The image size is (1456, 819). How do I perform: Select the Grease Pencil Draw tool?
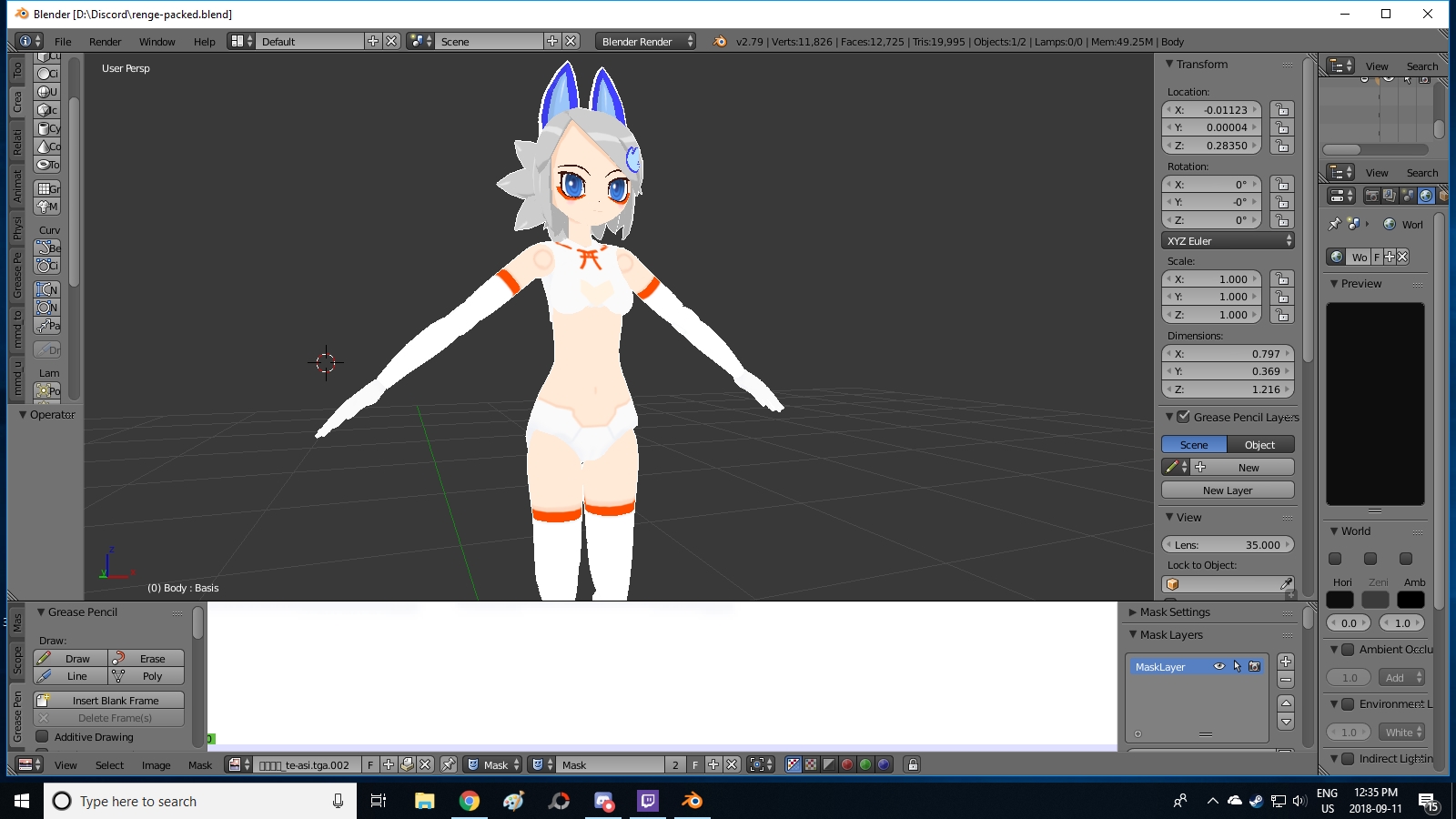pos(70,658)
